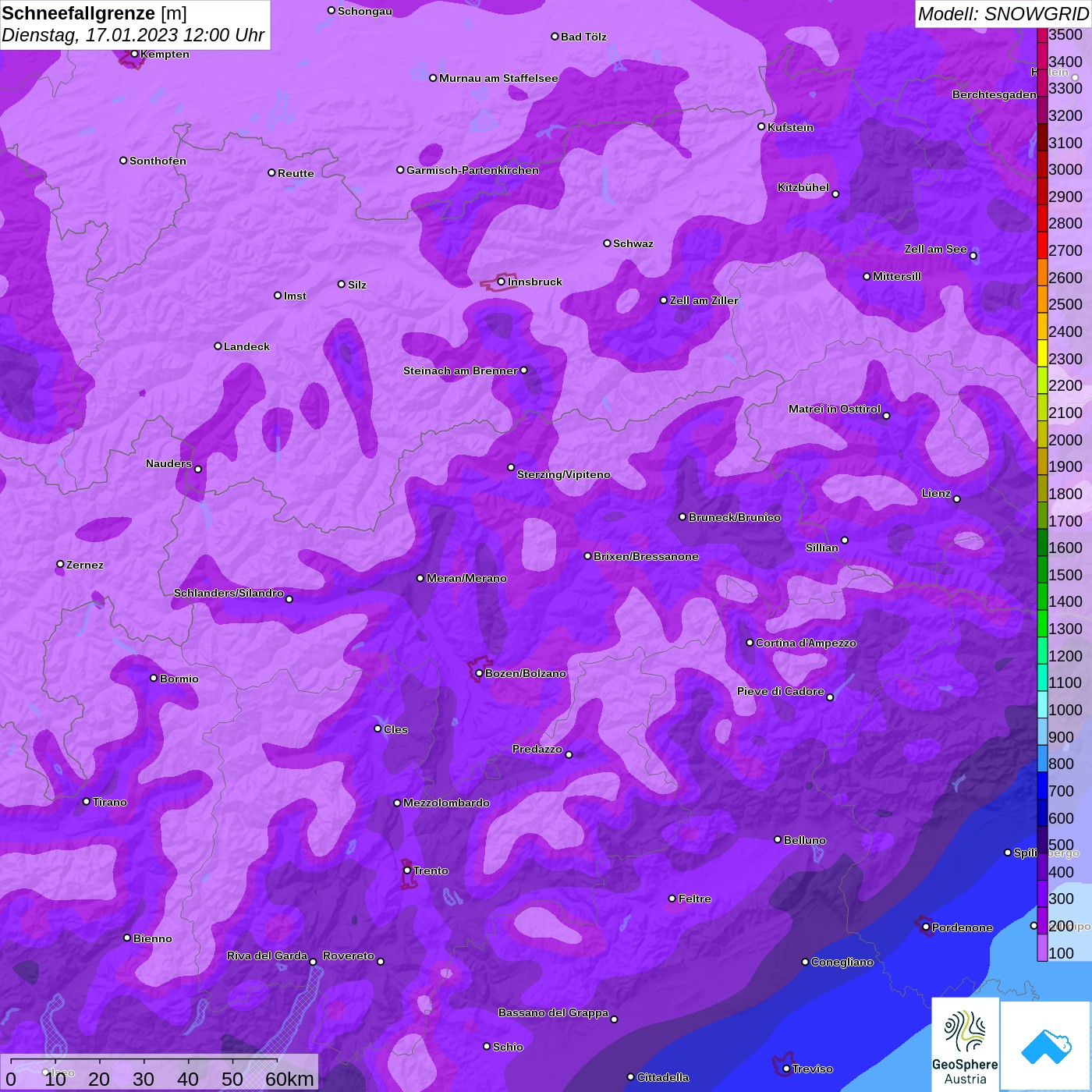Select the Innsbruck city label
This screenshot has height=1092, width=1092.
pyautogui.click(x=534, y=282)
